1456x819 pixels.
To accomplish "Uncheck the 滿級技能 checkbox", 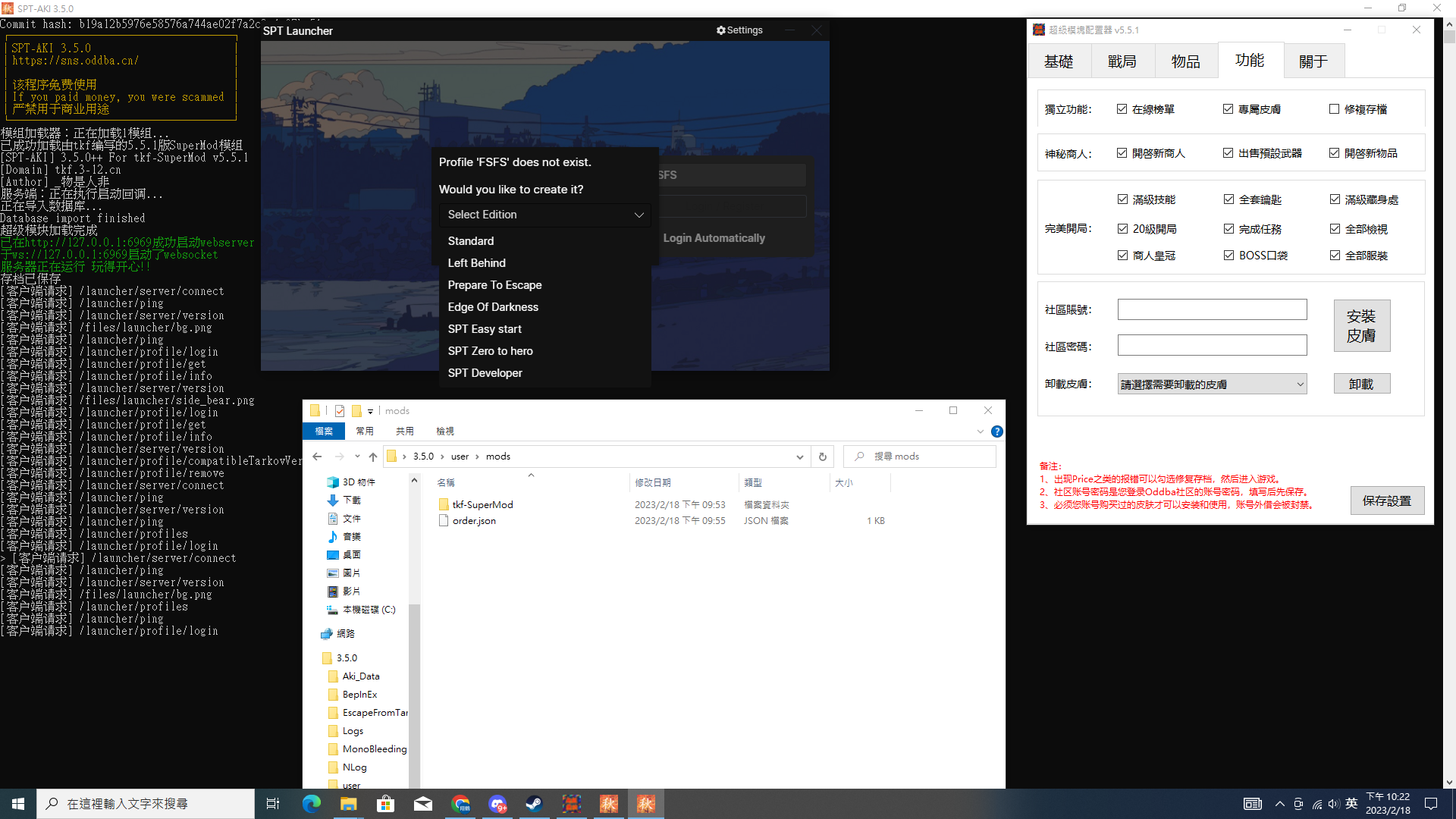I will 1122,199.
